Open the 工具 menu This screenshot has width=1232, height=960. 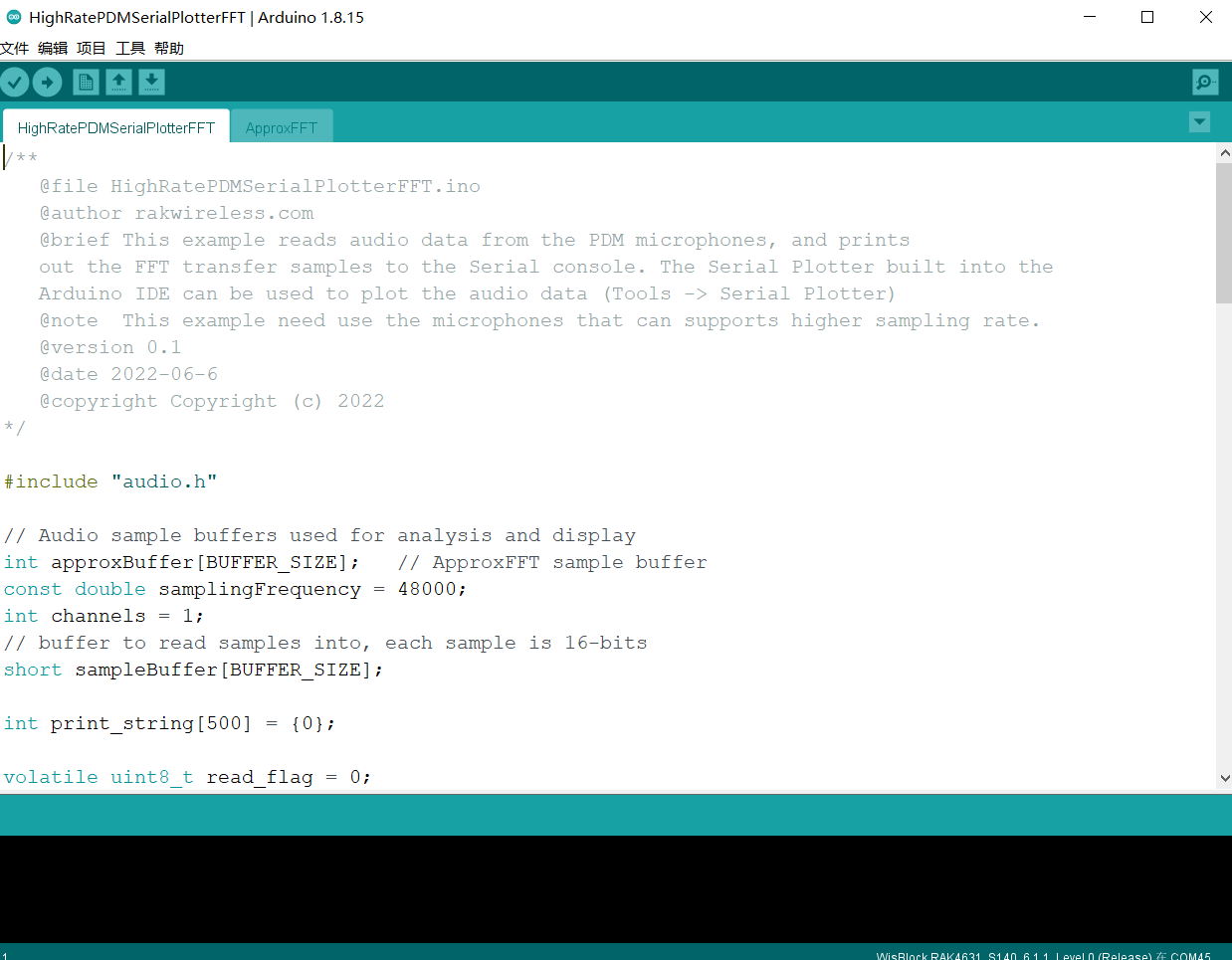click(130, 48)
